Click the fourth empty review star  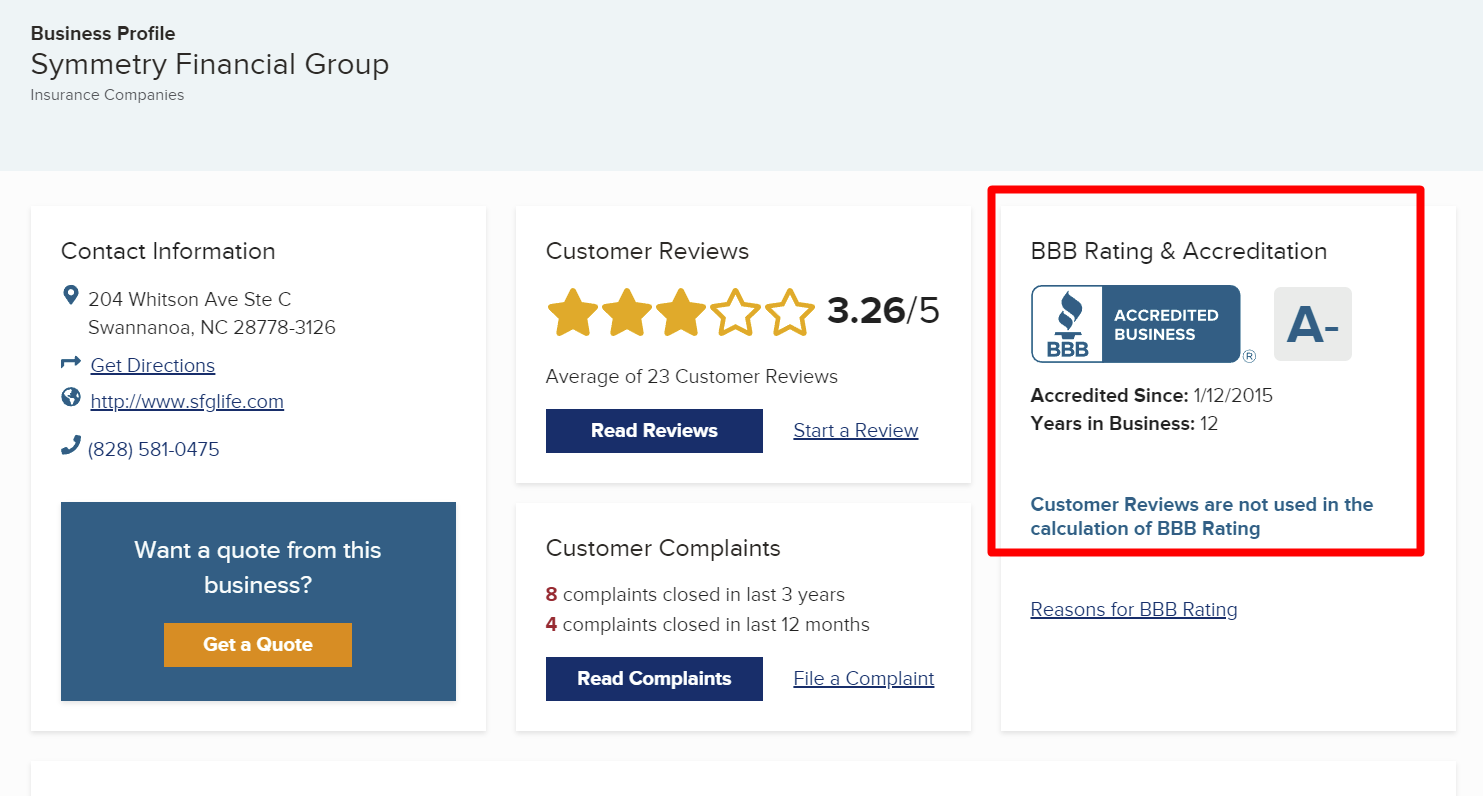coord(736,313)
